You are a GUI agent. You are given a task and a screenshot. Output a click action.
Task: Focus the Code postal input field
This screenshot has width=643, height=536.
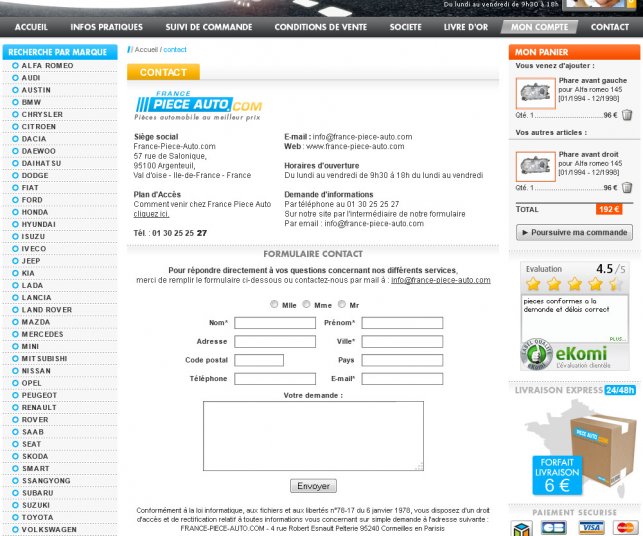259,360
